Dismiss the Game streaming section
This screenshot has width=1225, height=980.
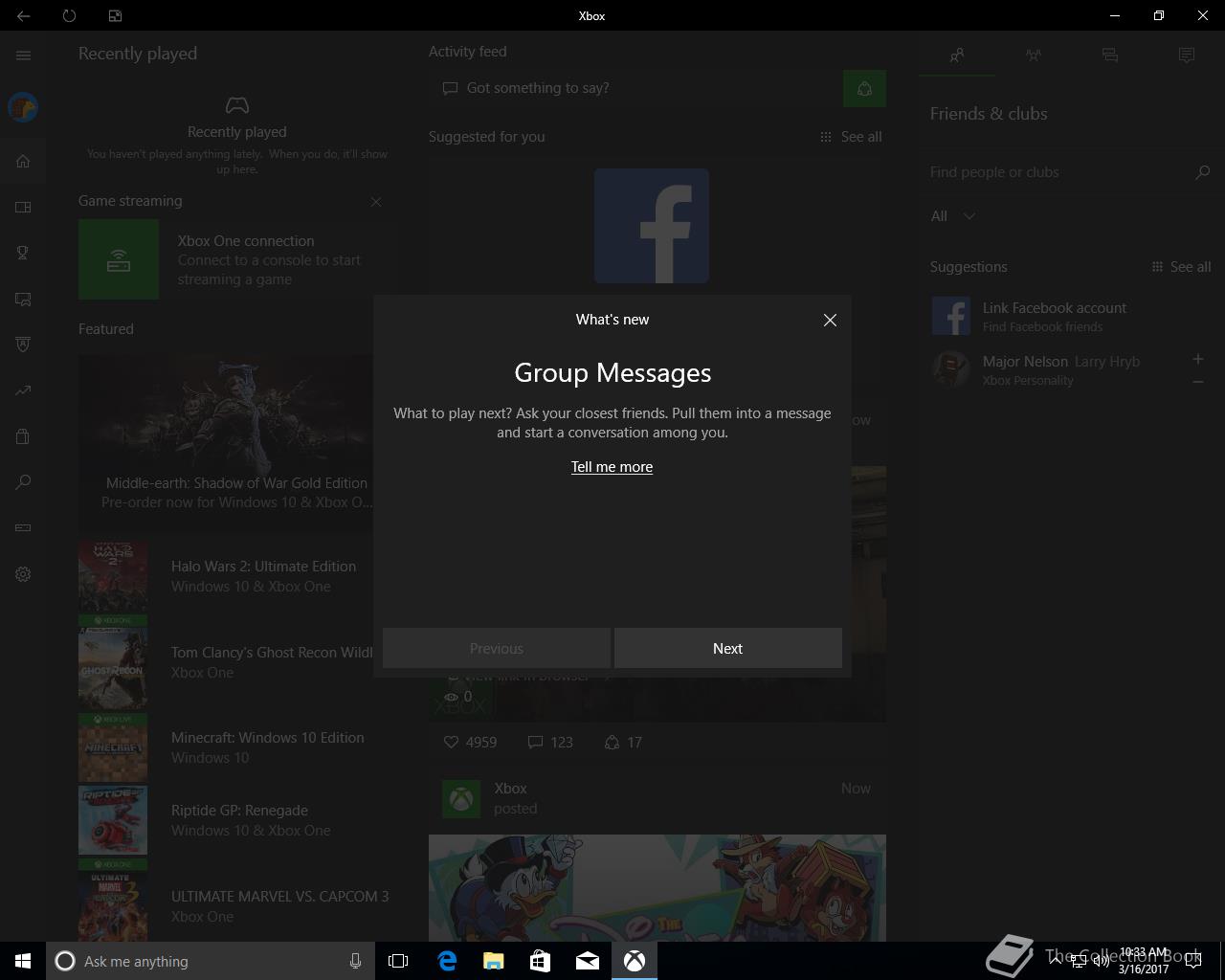pos(376,202)
